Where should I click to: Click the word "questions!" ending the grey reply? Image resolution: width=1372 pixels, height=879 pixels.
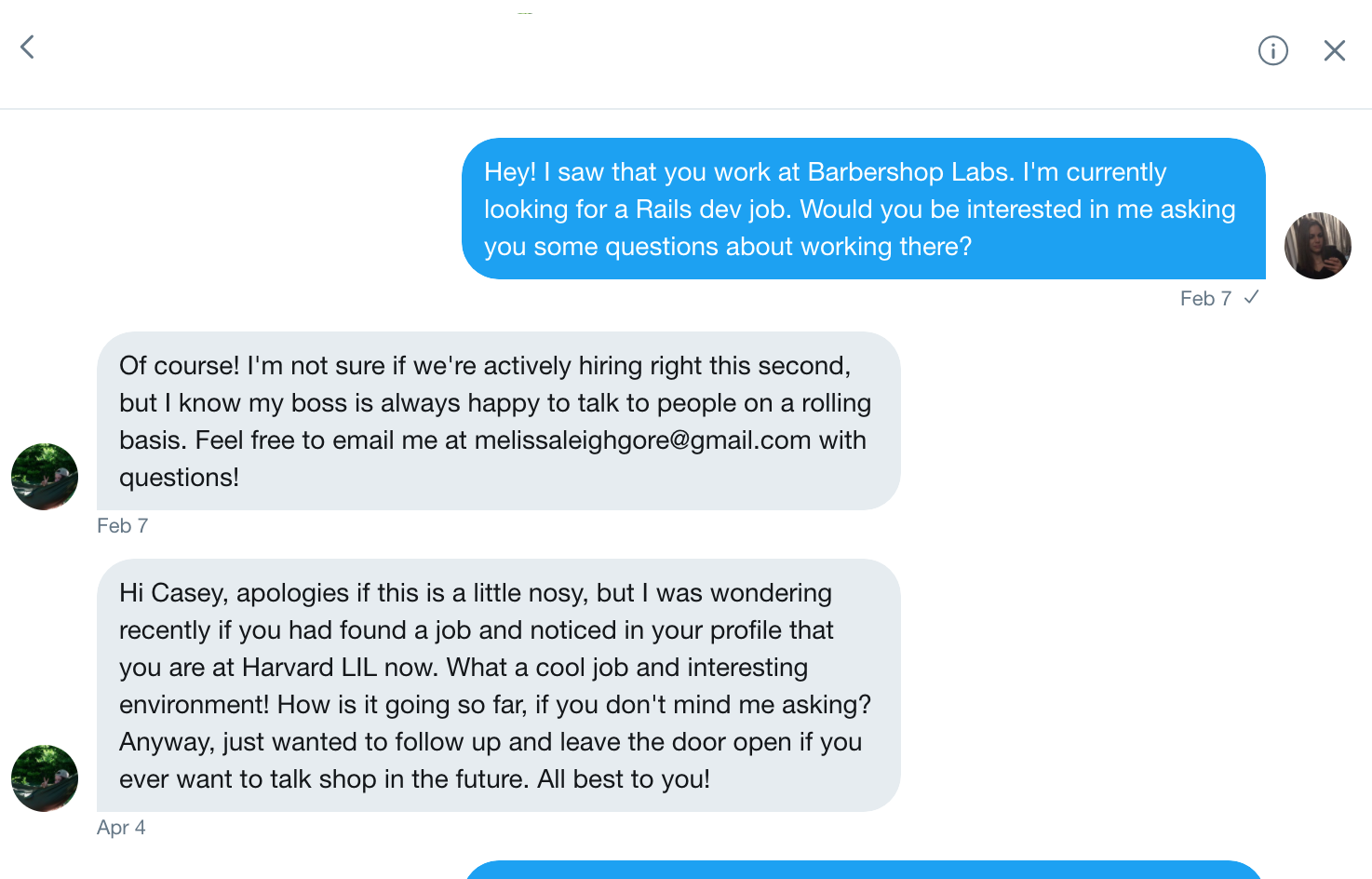coord(179,478)
